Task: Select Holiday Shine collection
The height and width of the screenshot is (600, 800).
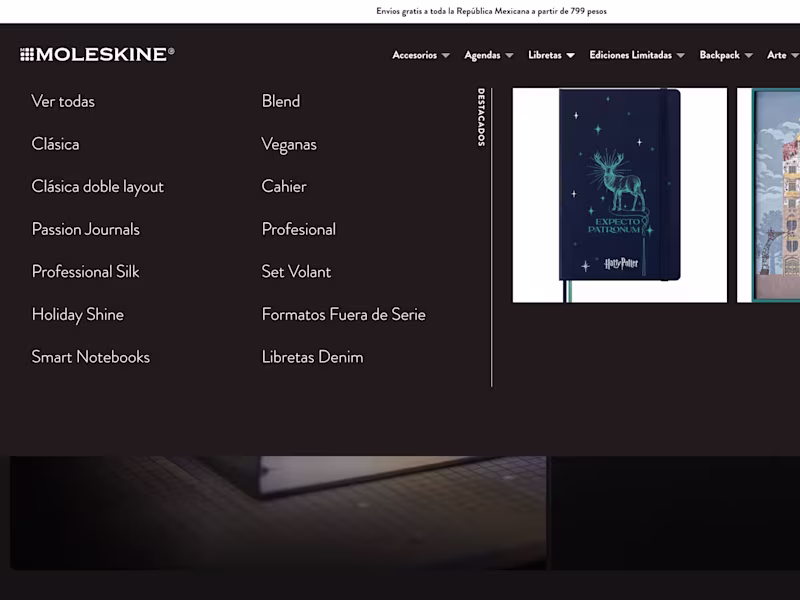Action: point(78,314)
